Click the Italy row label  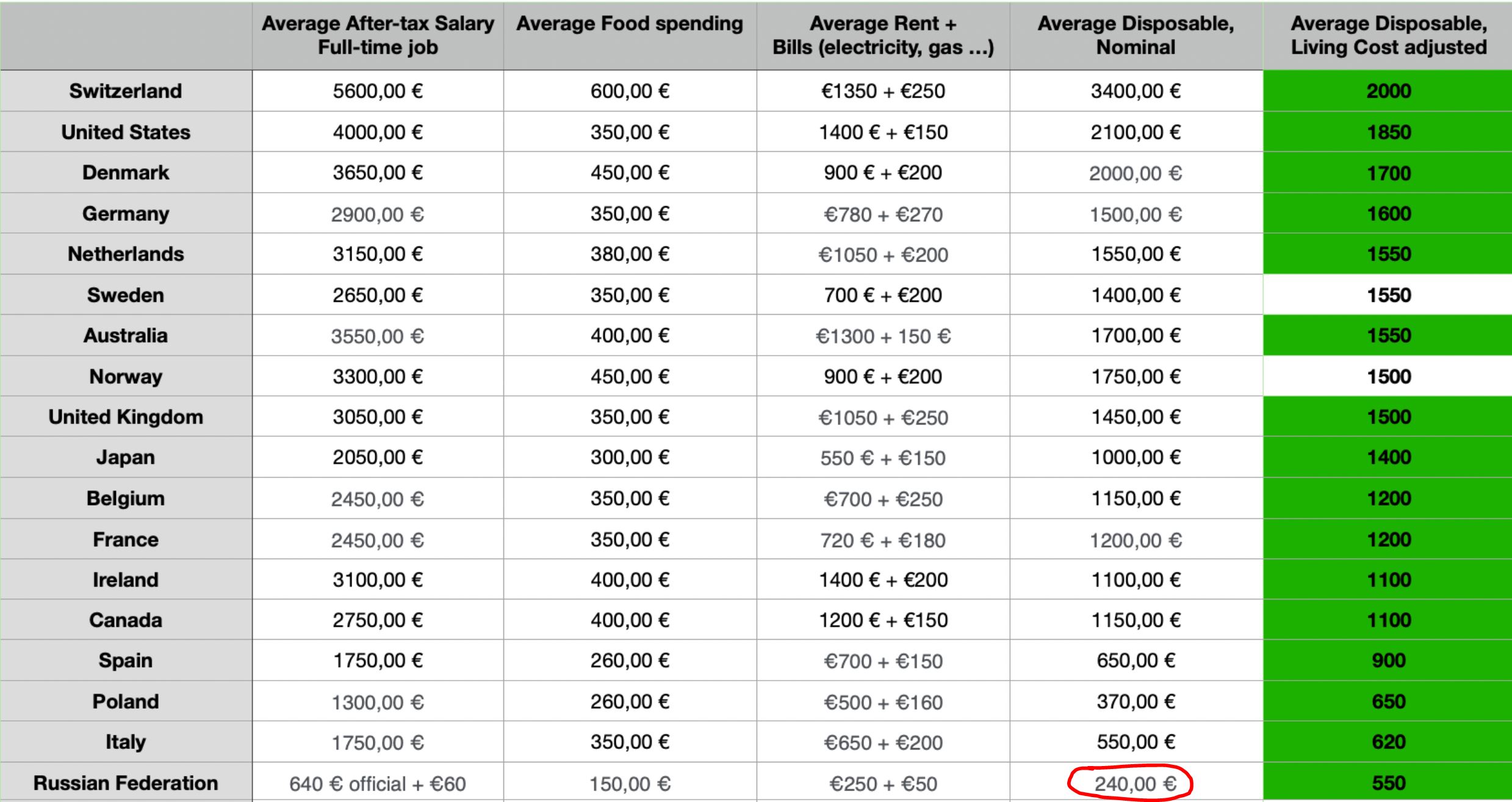click(x=126, y=742)
